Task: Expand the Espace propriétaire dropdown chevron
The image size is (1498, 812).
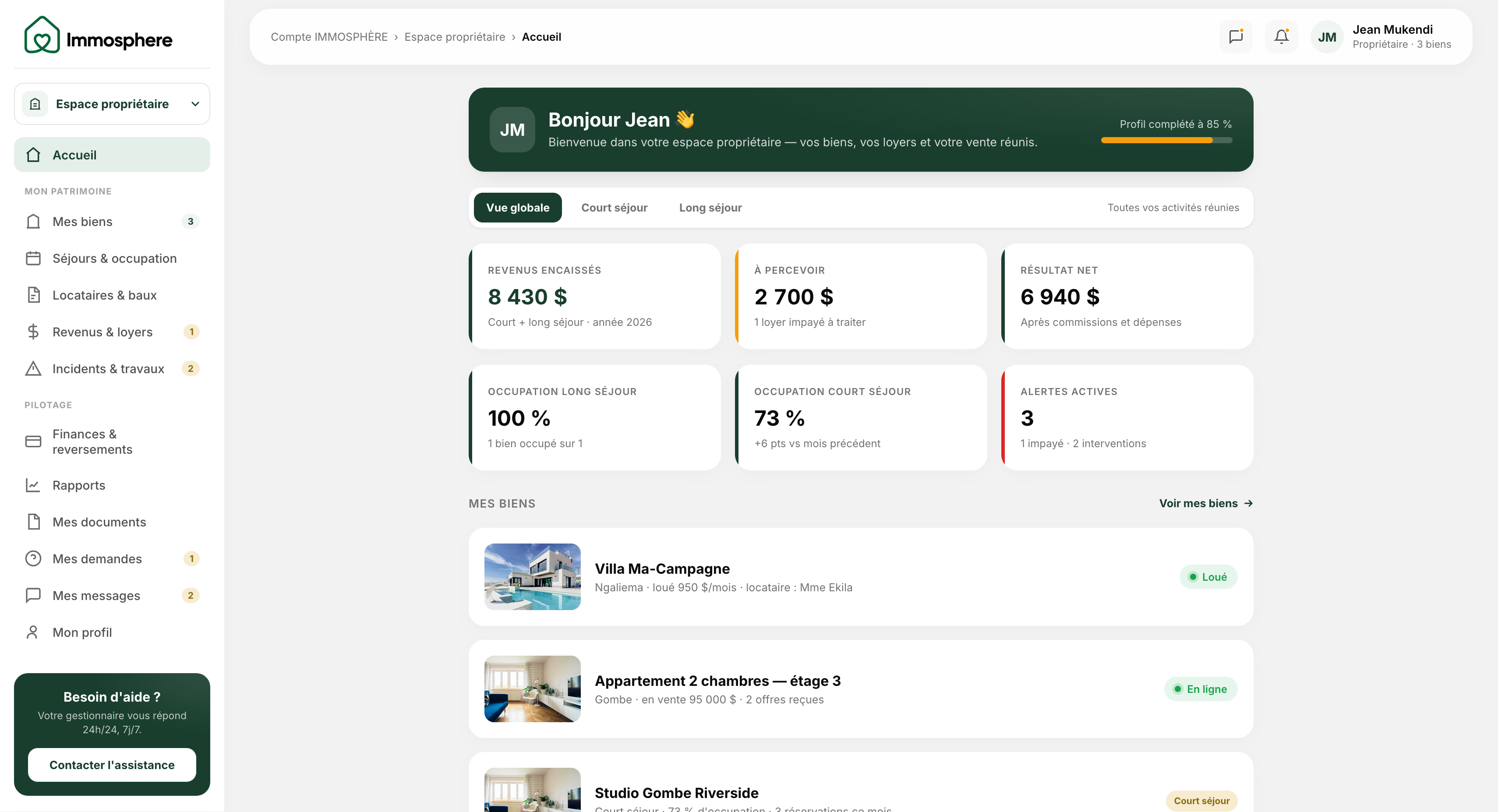Action: pyautogui.click(x=195, y=104)
